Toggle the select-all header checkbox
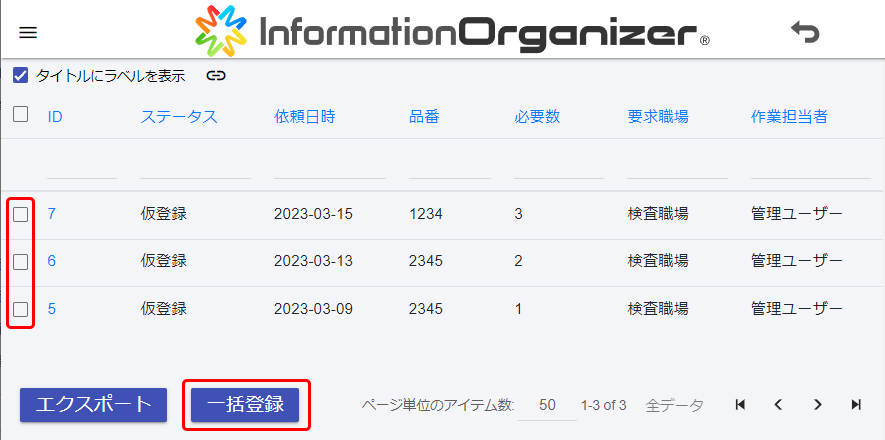The width and height of the screenshot is (885, 440). pos(20,115)
